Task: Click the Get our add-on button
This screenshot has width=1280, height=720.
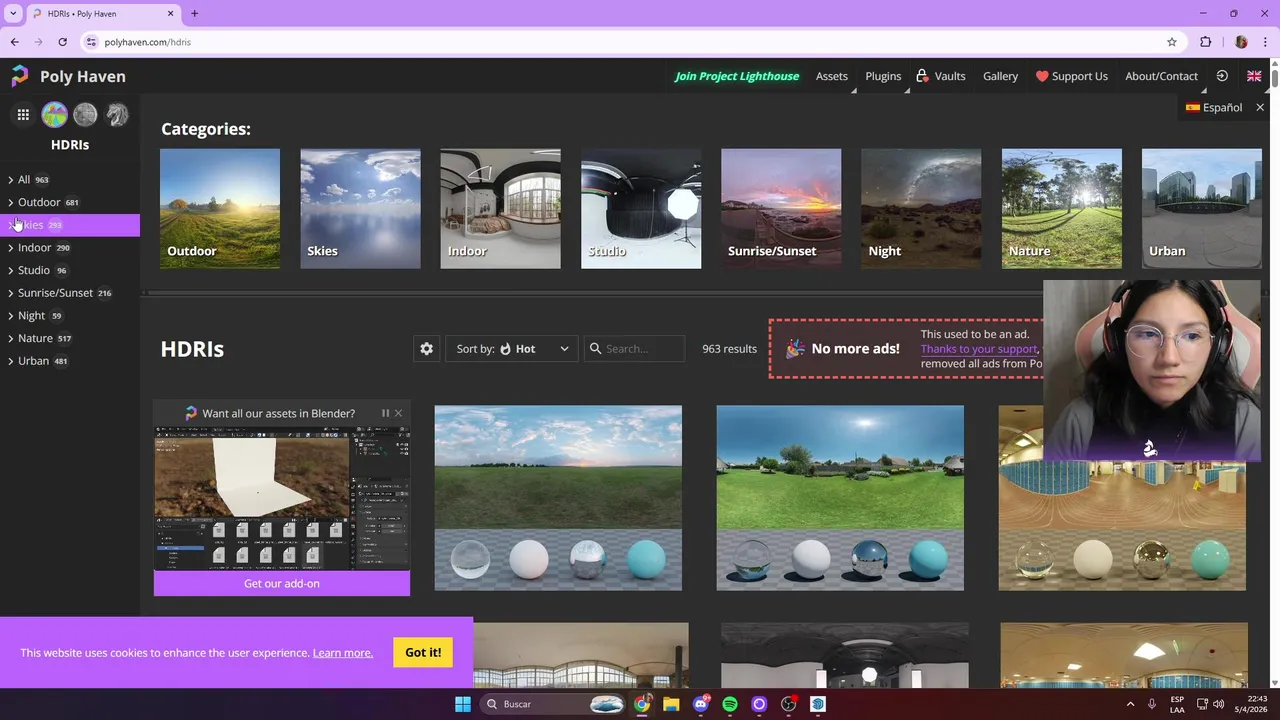Action: (x=282, y=583)
